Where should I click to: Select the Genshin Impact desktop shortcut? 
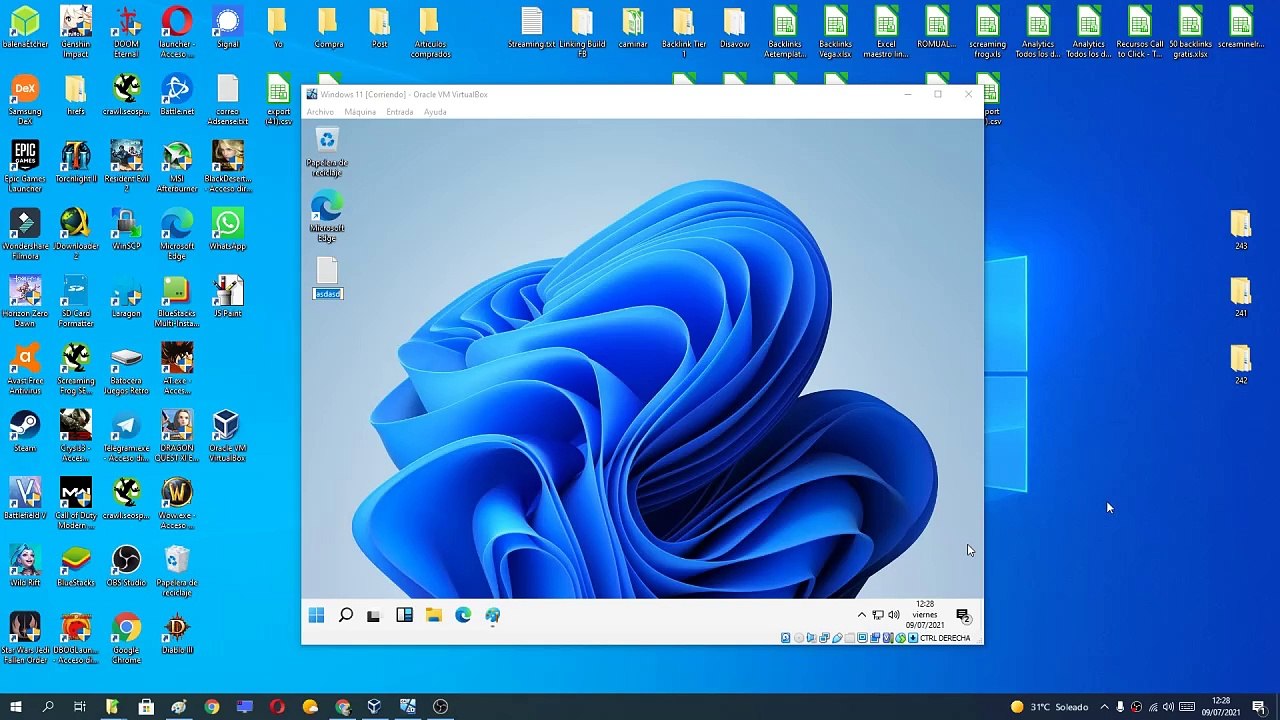pos(76,32)
